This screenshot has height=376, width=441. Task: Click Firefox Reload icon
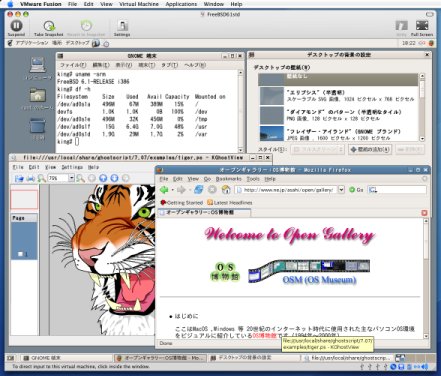pyautogui.click(x=199, y=190)
